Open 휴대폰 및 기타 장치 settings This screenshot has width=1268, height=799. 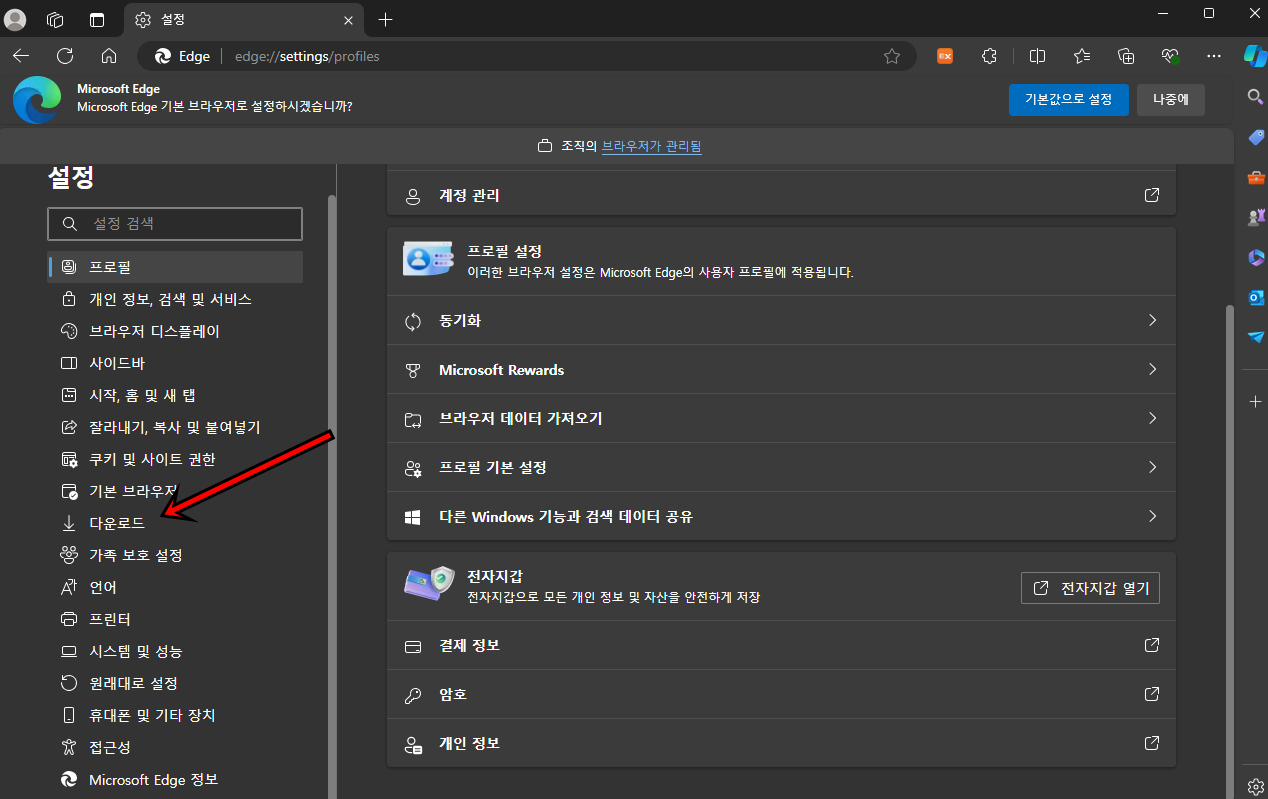click(175, 715)
